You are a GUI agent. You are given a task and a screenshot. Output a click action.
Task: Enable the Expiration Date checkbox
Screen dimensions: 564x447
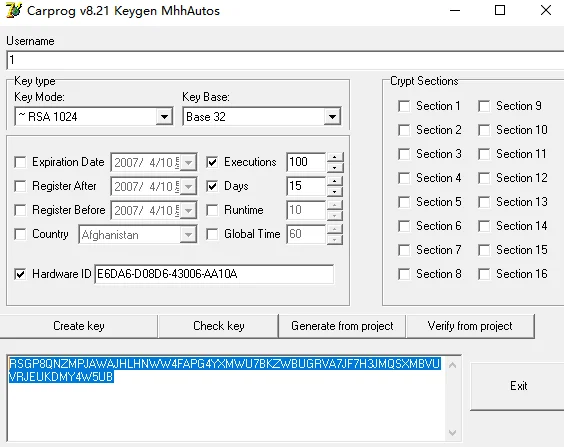coord(20,162)
